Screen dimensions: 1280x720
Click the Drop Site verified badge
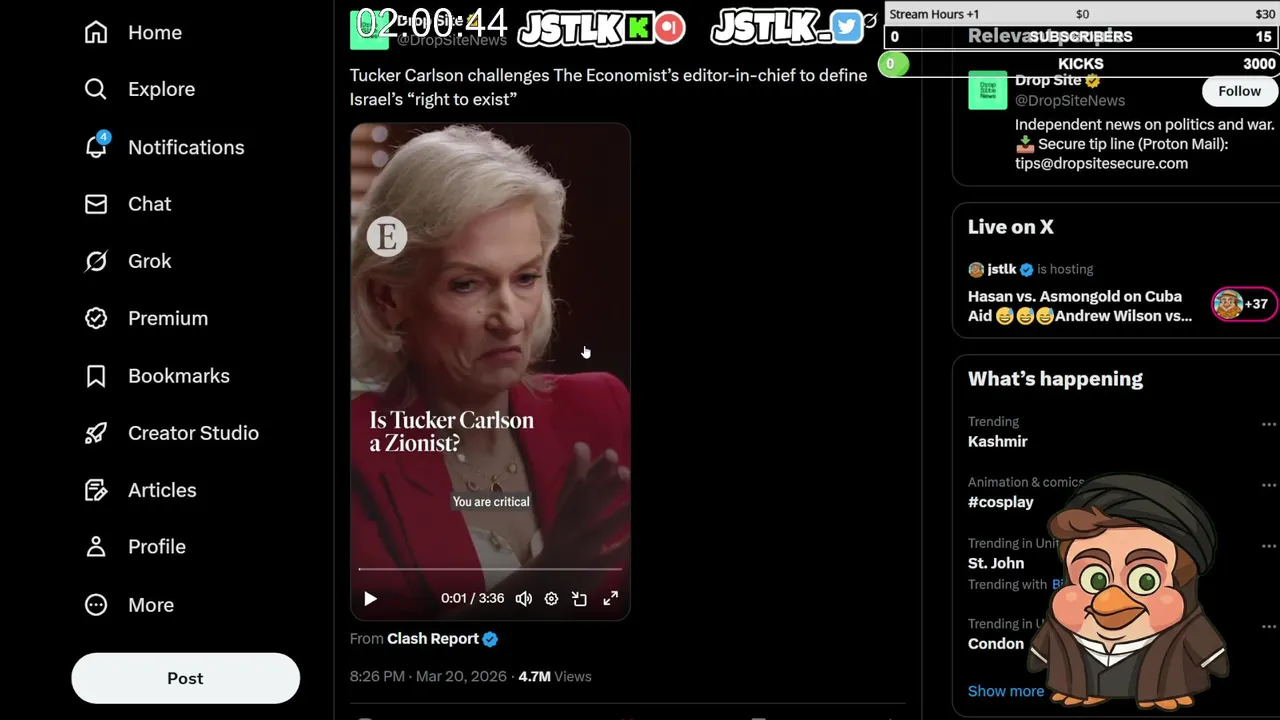click(1093, 81)
